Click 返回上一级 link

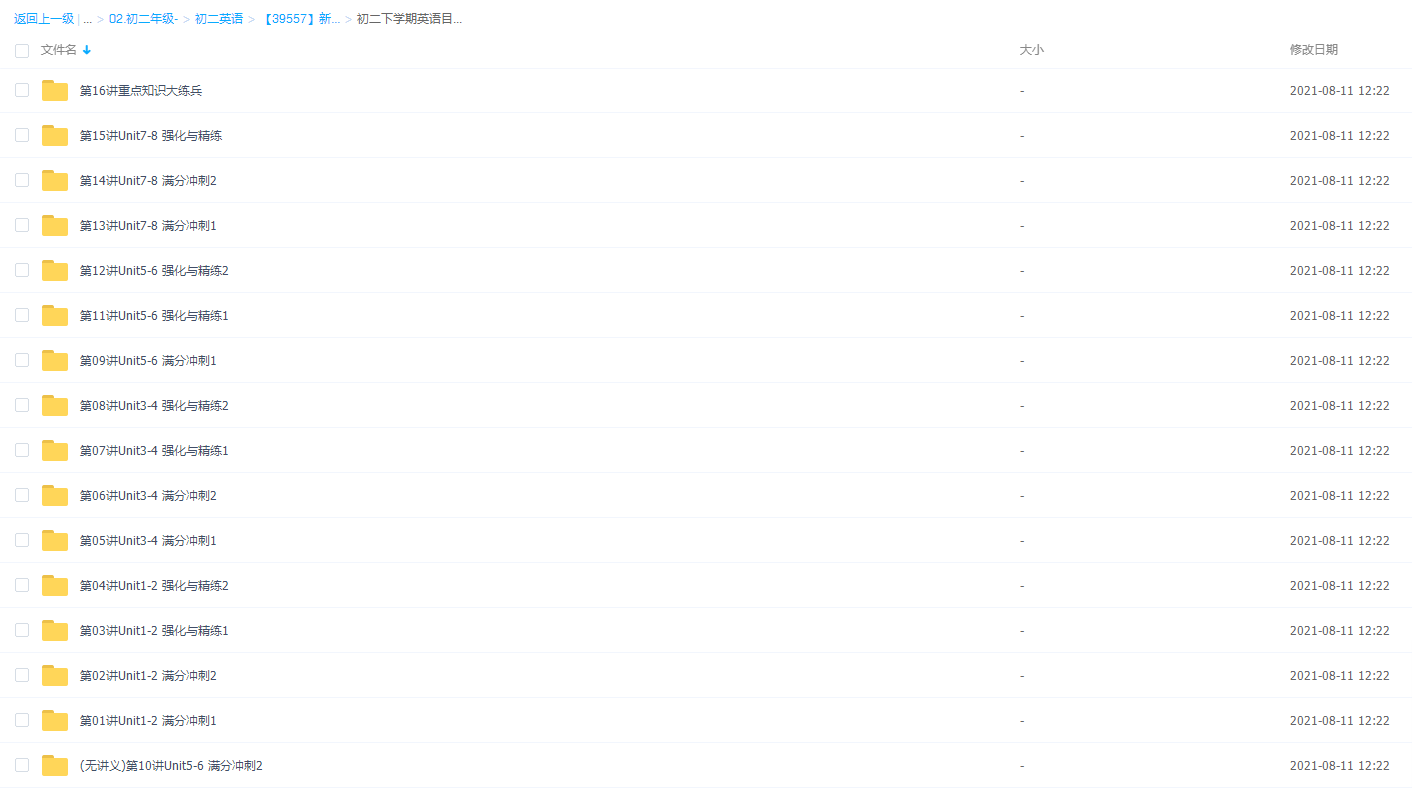44,19
